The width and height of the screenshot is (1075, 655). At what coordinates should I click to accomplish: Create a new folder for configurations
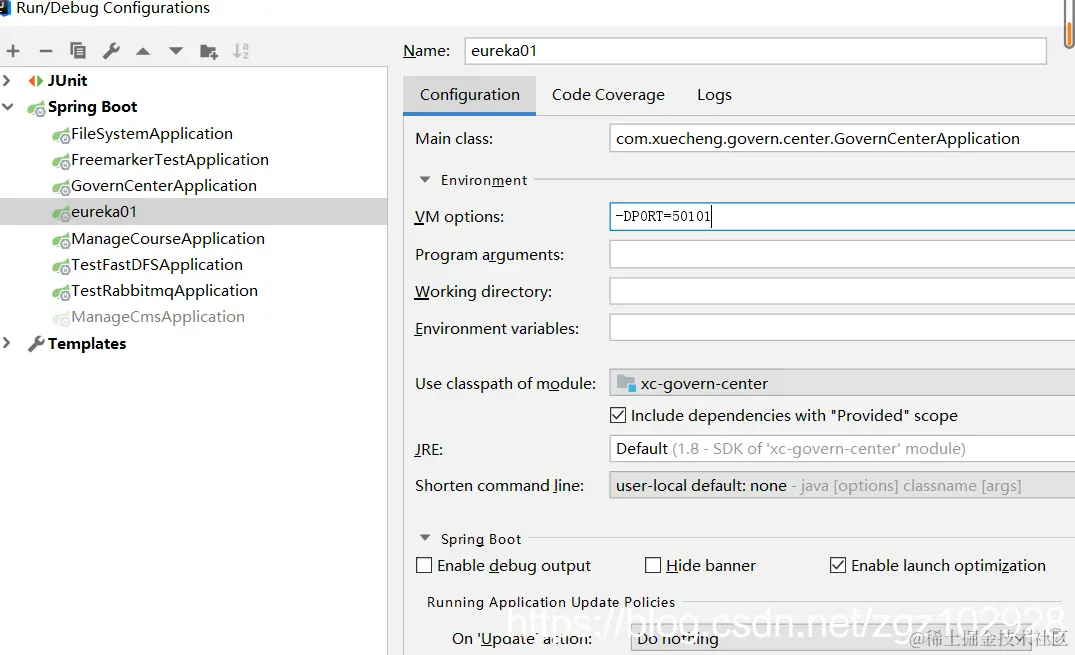[x=208, y=51]
